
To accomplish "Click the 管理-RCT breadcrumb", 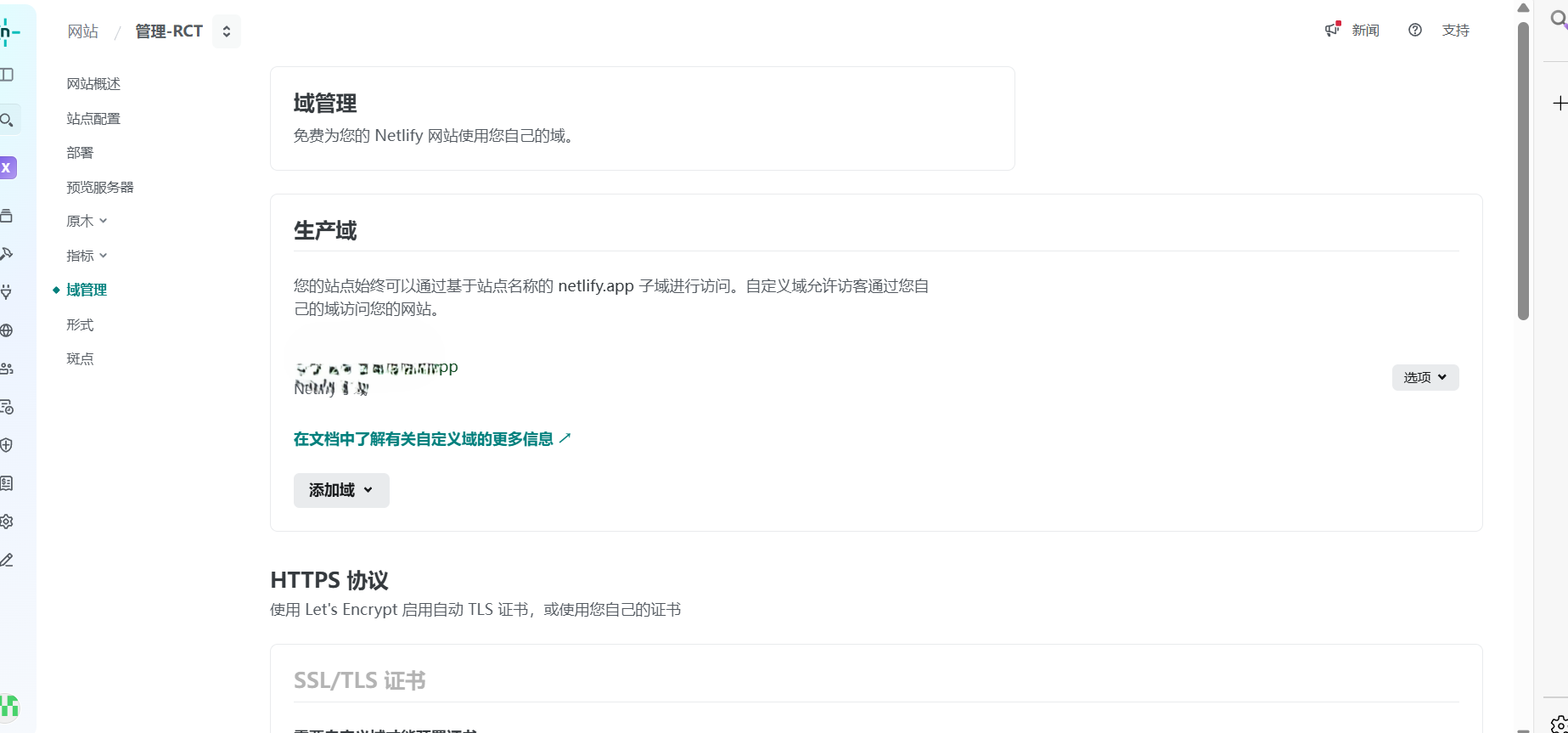I will [x=169, y=31].
